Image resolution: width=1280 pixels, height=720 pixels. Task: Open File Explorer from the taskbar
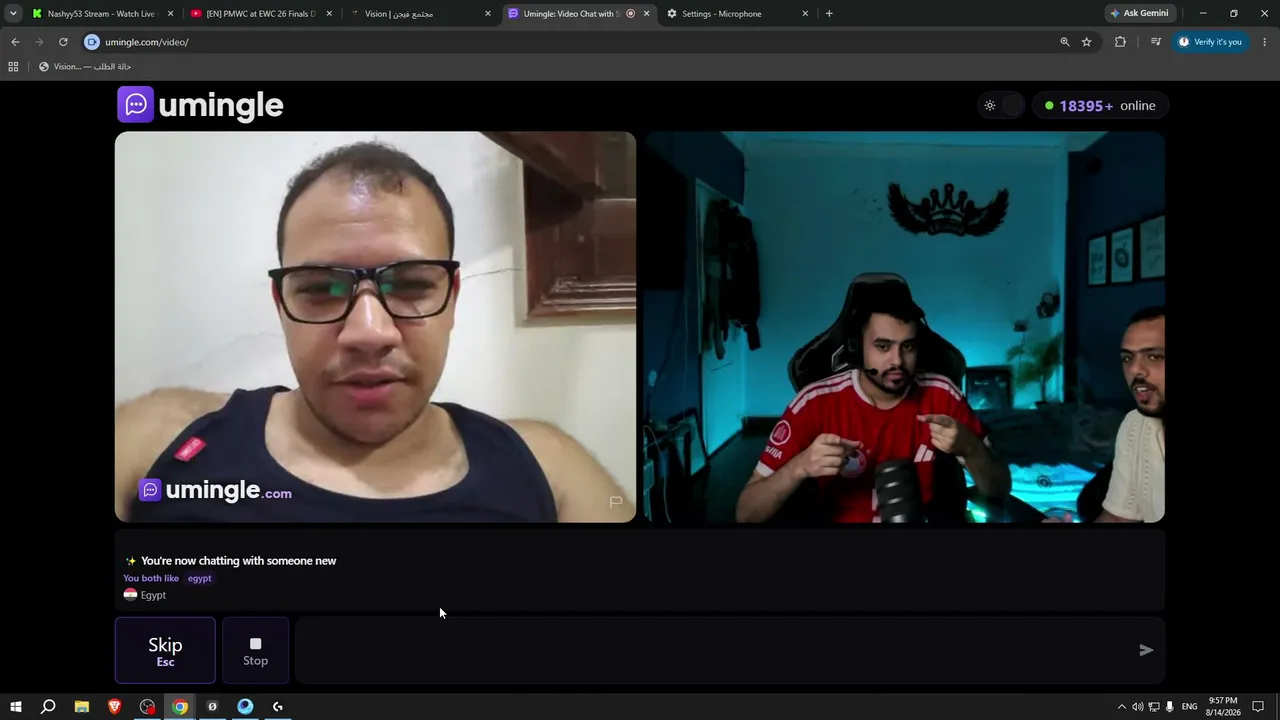82,707
